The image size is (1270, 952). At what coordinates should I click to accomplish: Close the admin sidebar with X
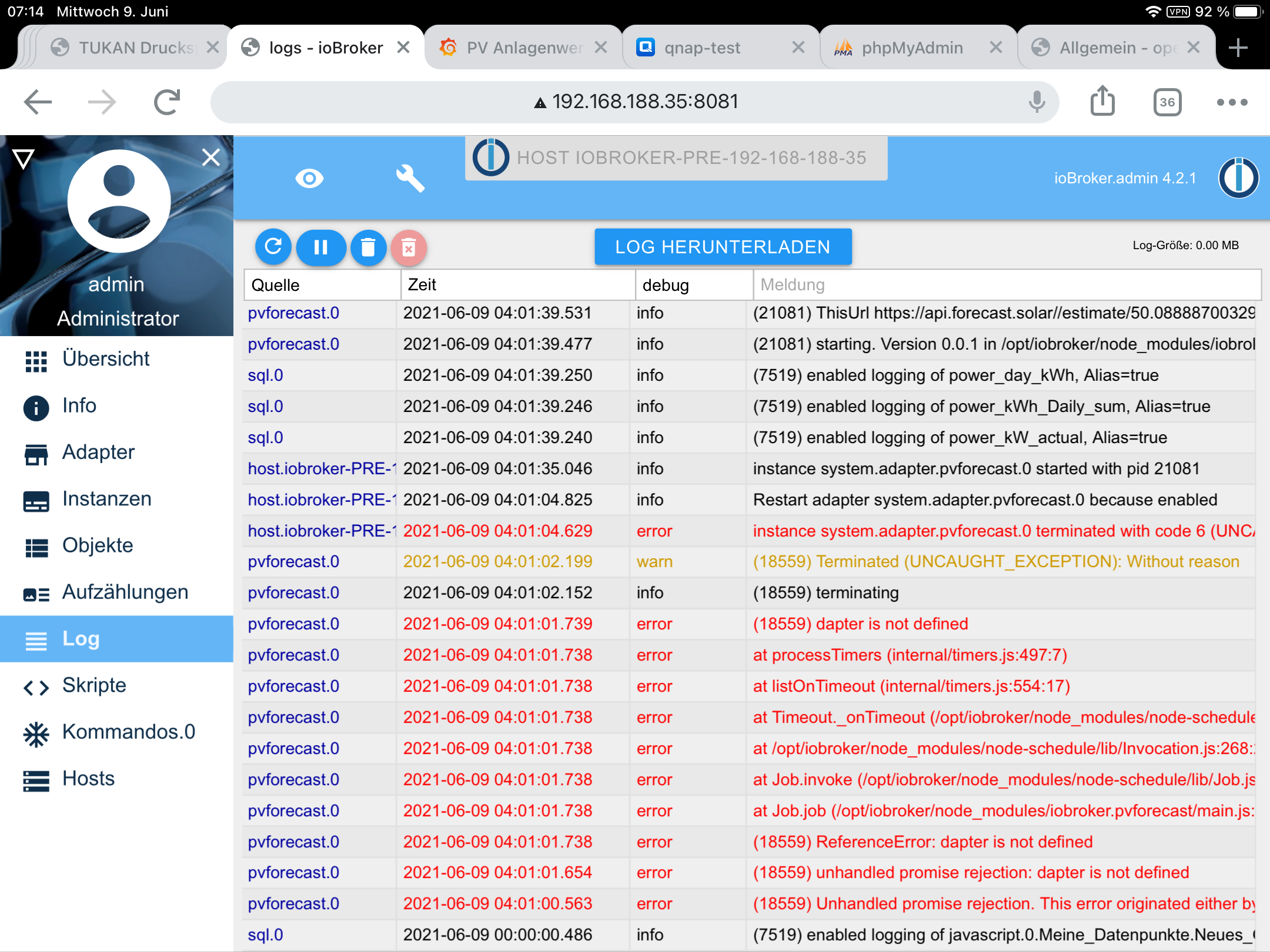pyautogui.click(x=210, y=157)
